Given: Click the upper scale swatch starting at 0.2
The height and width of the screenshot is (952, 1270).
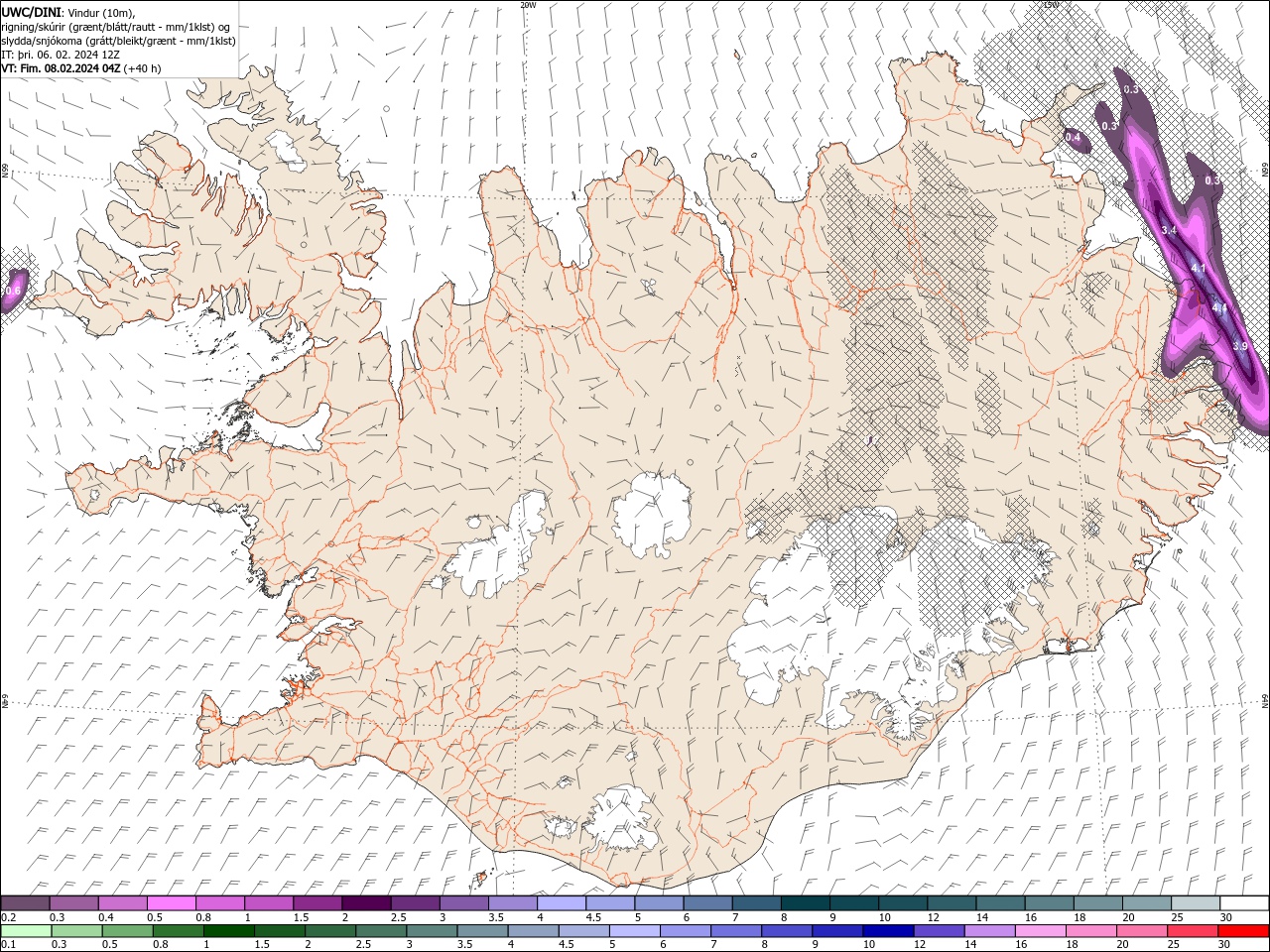Looking at the screenshot, I should pyautogui.click(x=25, y=903).
